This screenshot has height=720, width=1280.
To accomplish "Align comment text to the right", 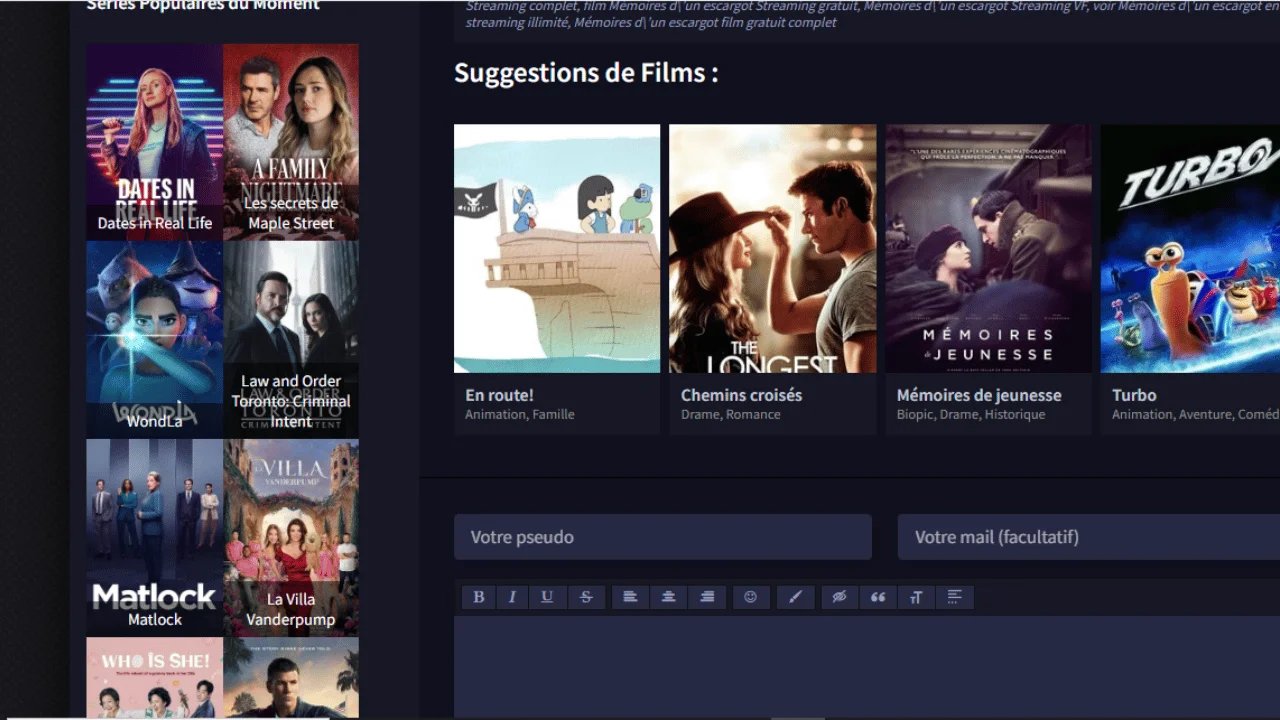I will coord(707,597).
